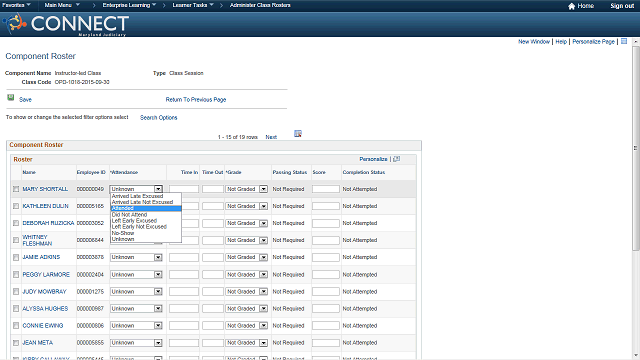
Task: Tick the checkbox for PEGGY LARMORE
Action: [16, 275]
